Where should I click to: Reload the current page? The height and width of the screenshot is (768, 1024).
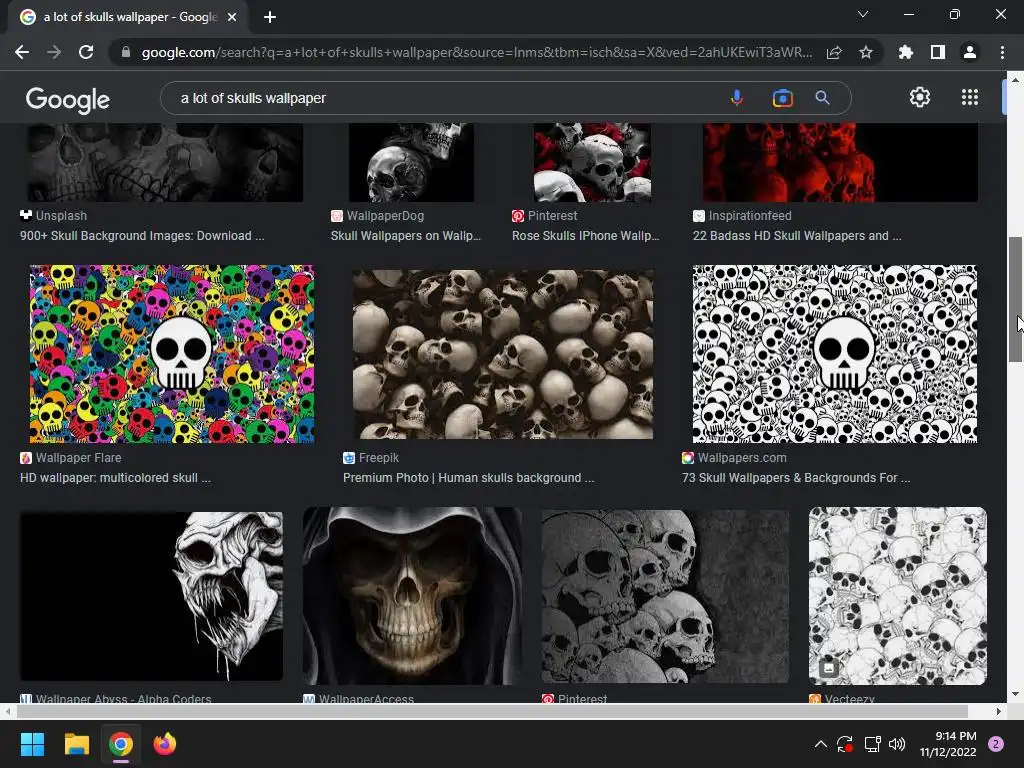86,52
